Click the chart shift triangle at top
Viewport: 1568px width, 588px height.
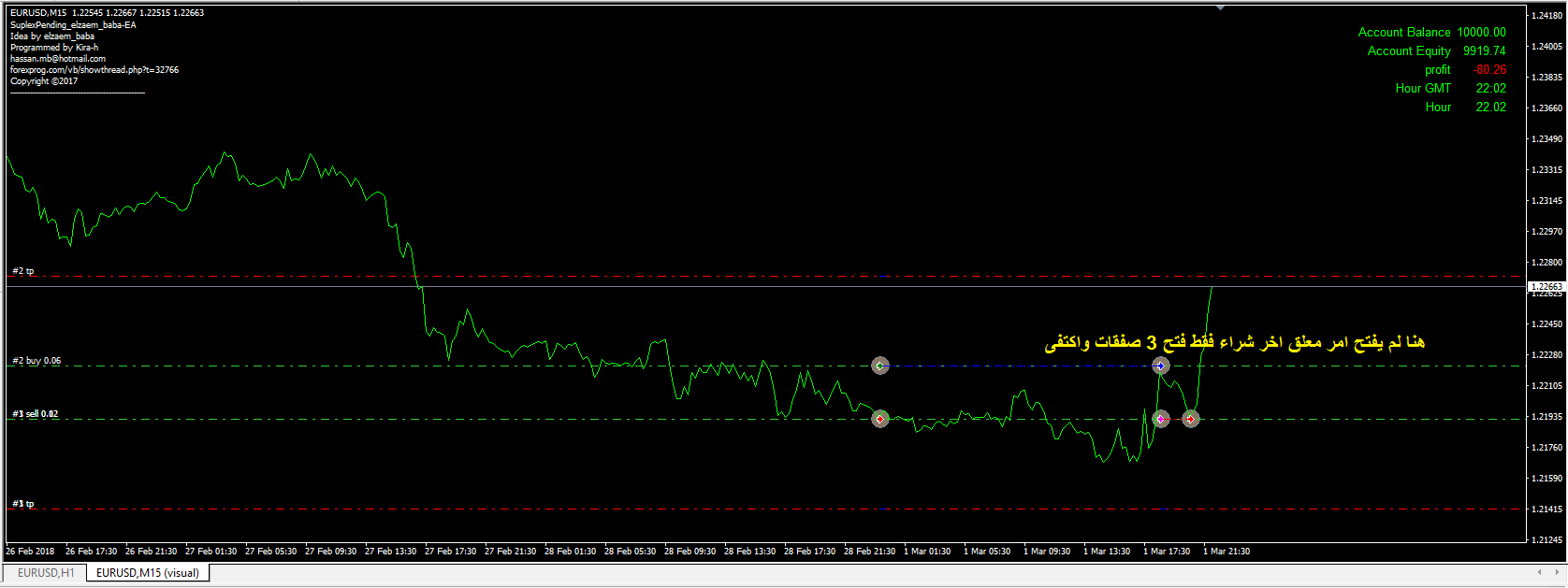point(1220,7)
